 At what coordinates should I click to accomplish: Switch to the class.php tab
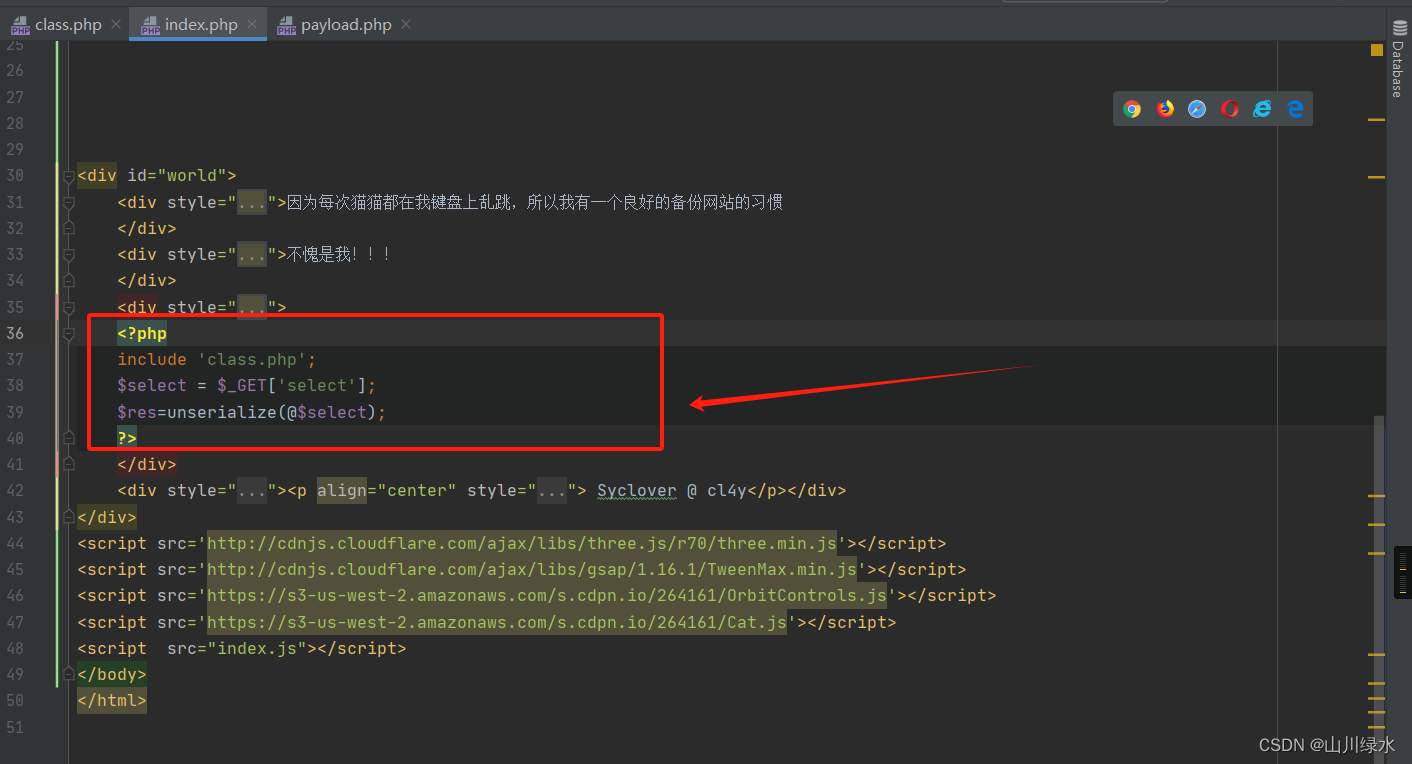[x=68, y=25]
